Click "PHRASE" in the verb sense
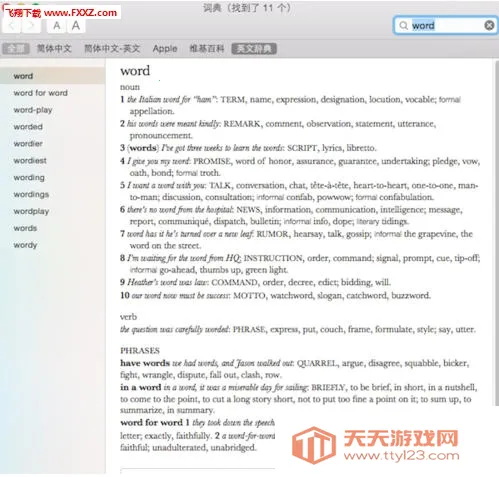 [249, 330]
